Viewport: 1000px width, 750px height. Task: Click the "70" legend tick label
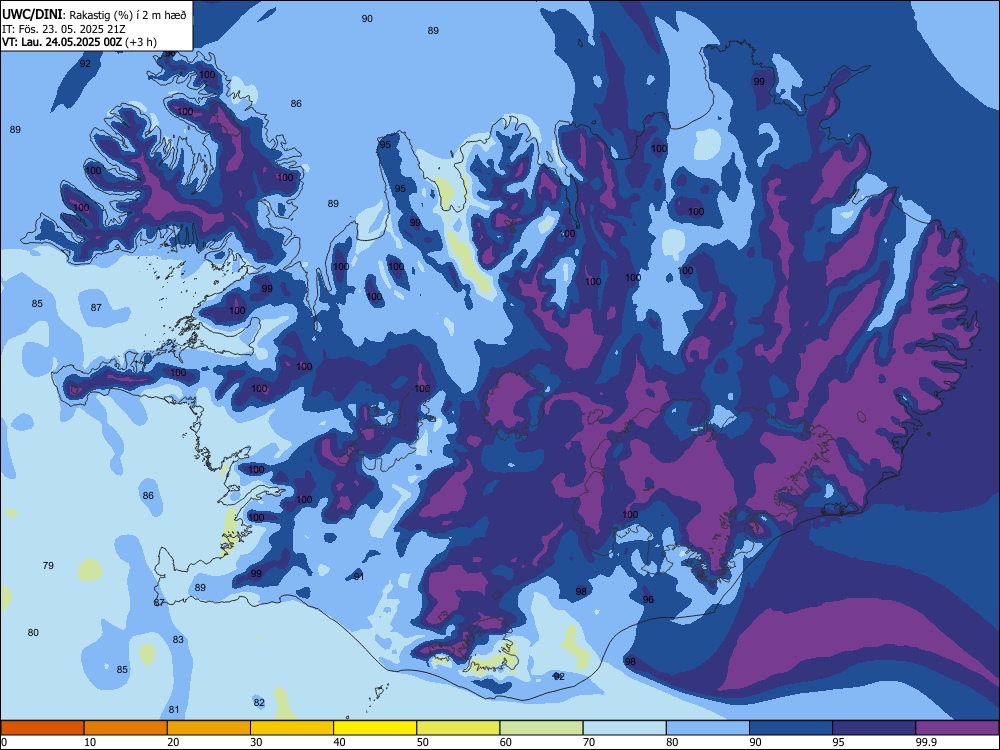(589, 742)
